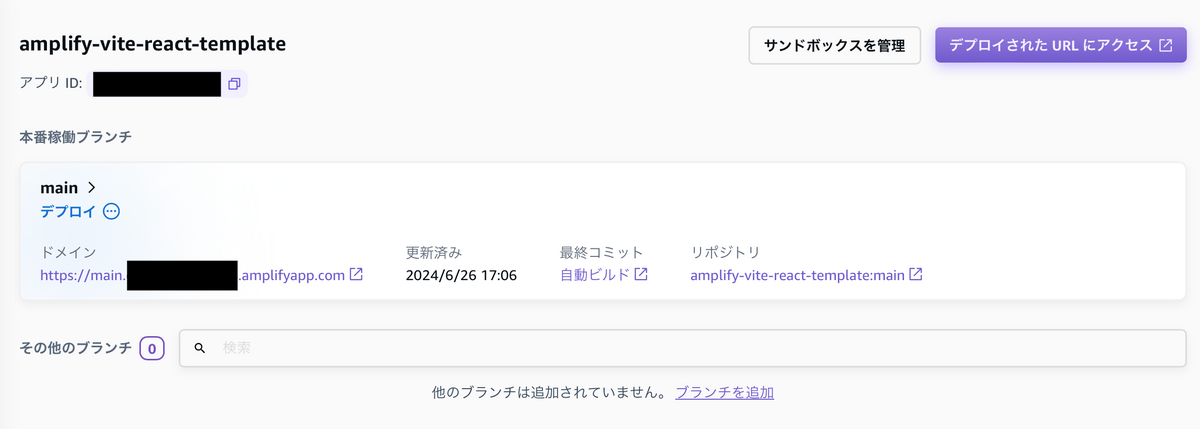The width and height of the screenshot is (1200, 429).
Task: Open the ellipsis menu next to デプロイ
Action: click(112, 211)
